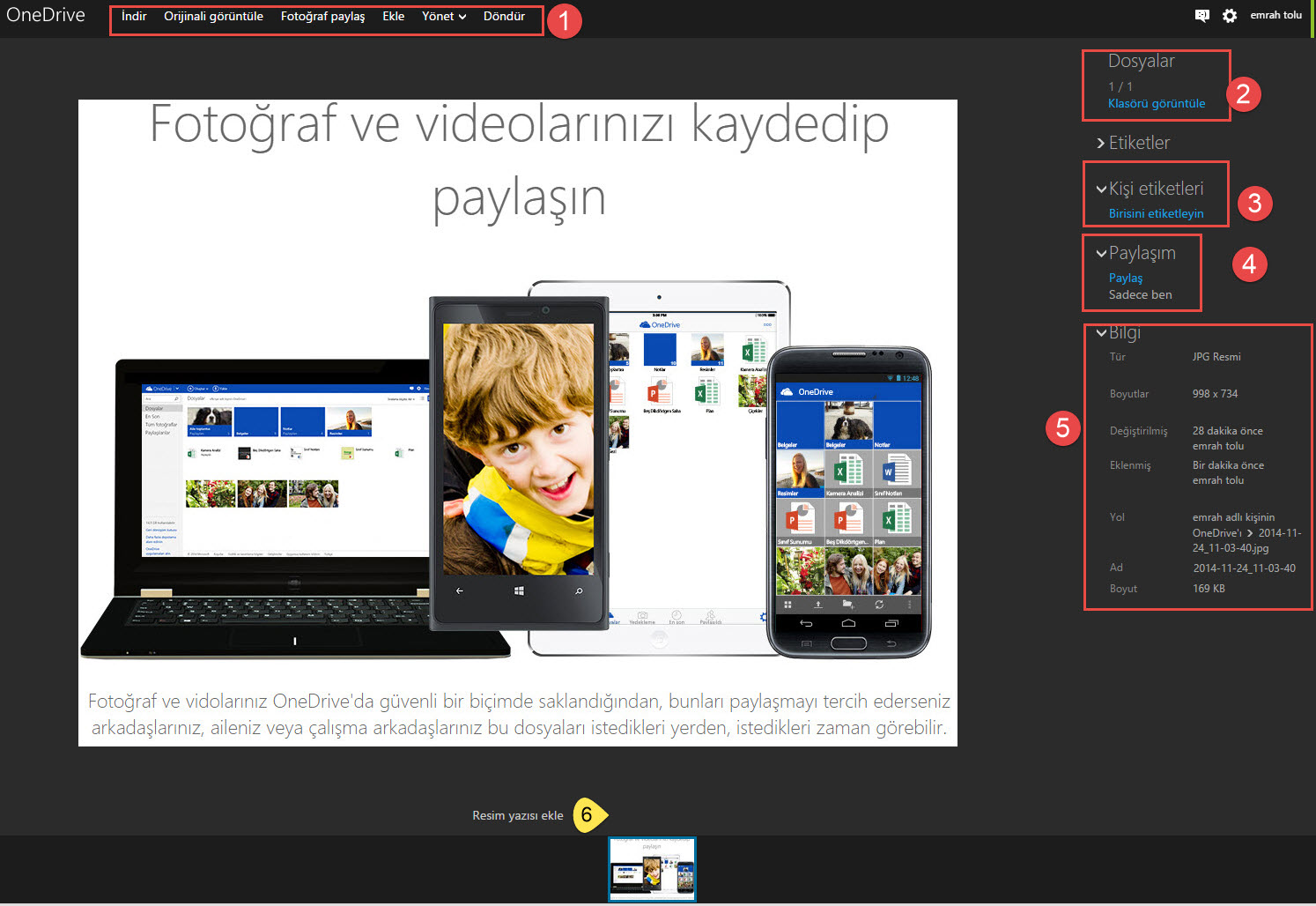Image resolution: width=1316 pixels, height=906 pixels.
Task: Click the 1 / 1 file counter
Action: 1120,86
